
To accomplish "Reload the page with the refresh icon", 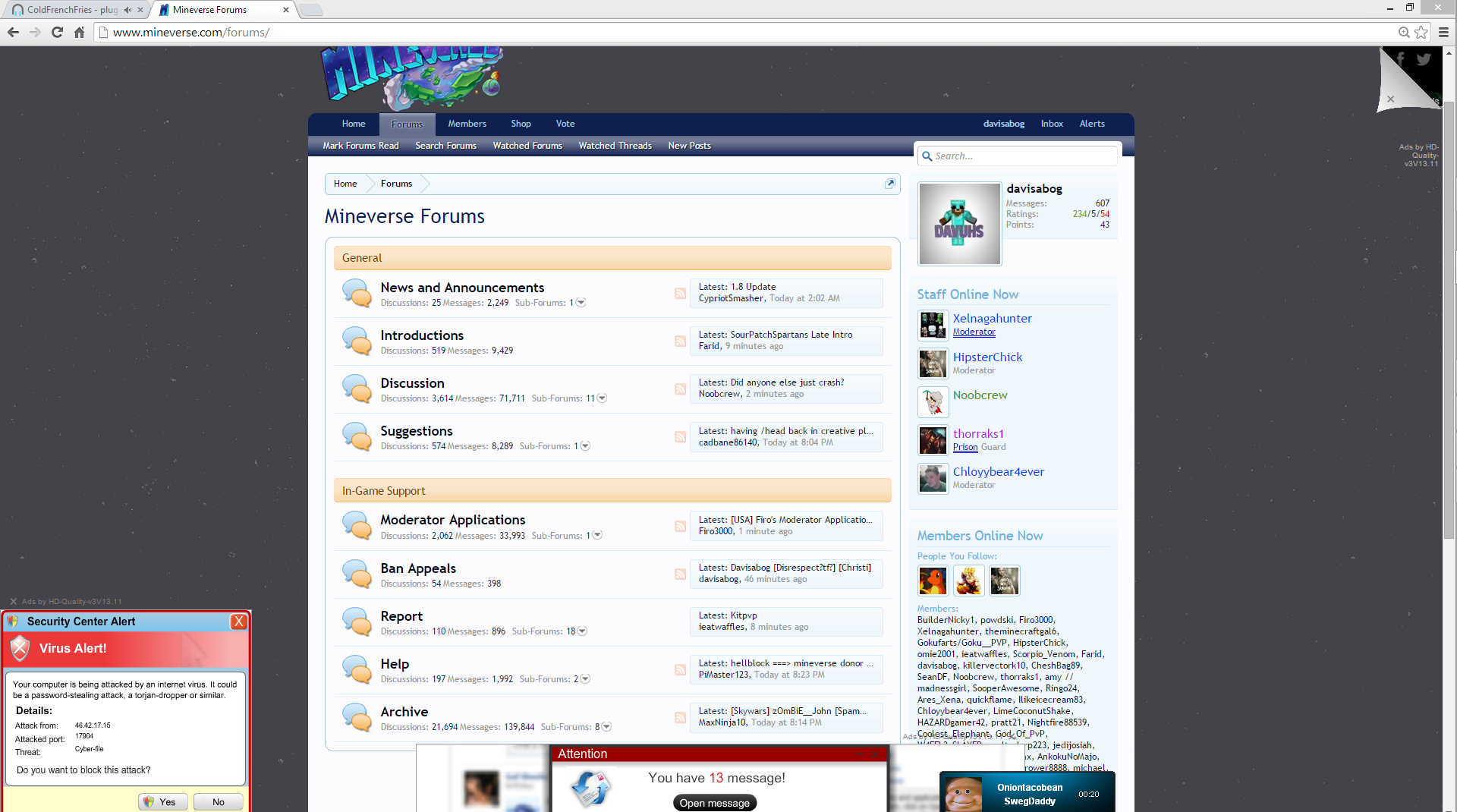I will (57, 32).
